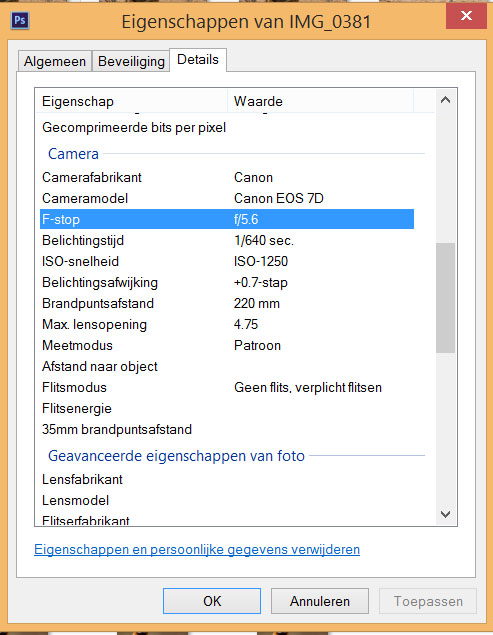Select the Cameramodel property row
The image size is (493, 635).
pyautogui.click(x=227, y=198)
